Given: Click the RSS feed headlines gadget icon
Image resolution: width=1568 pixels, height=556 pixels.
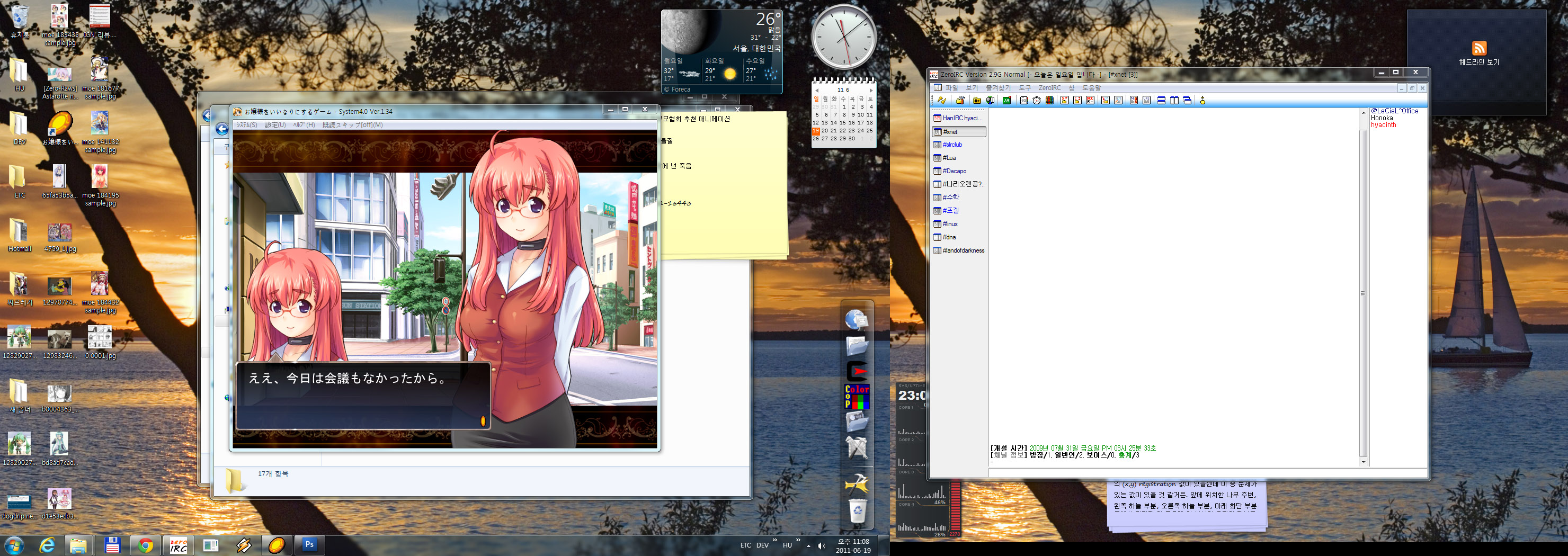Looking at the screenshot, I should point(1479,48).
